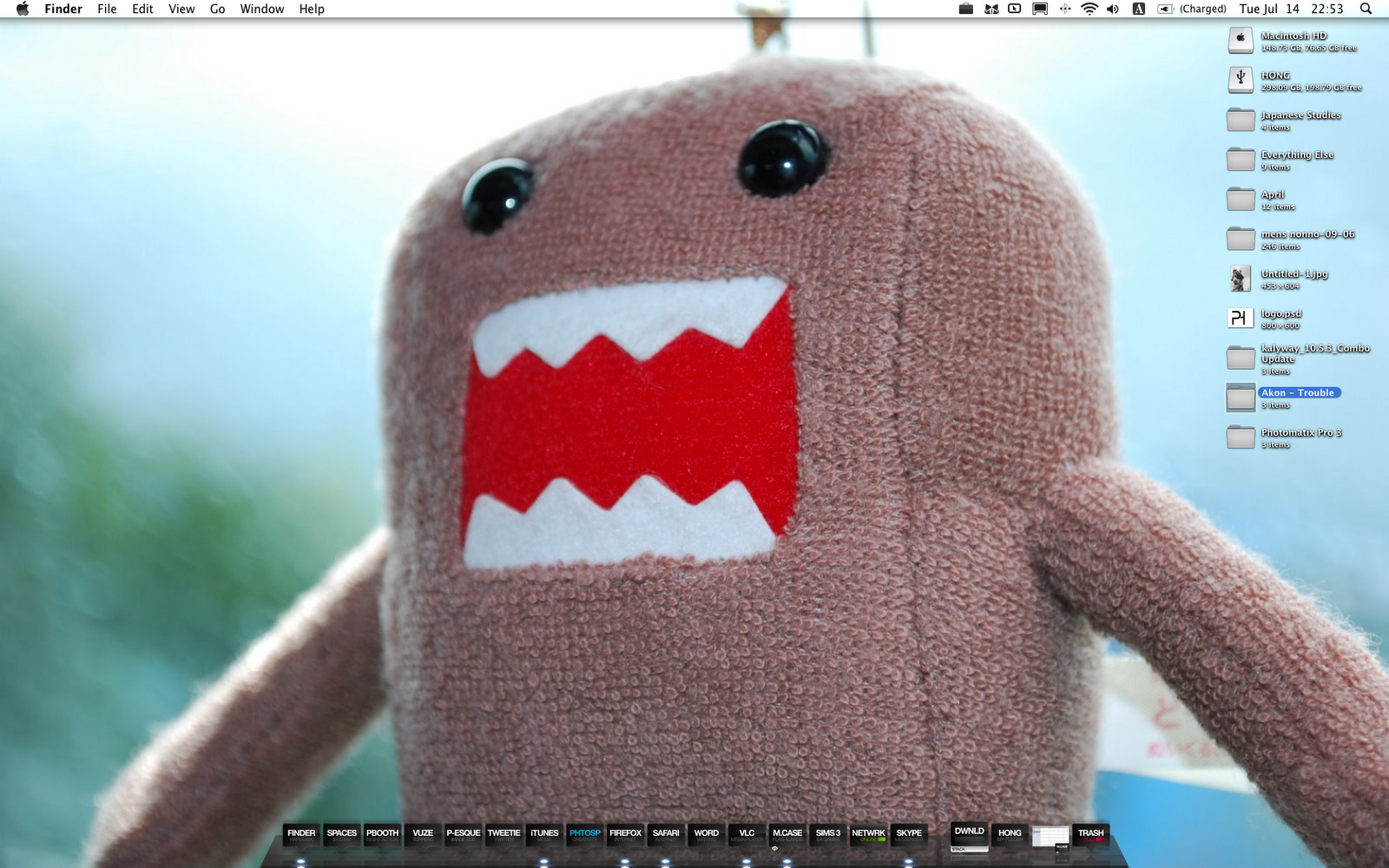
Task: Open the volume control in menu bar
Action: tap(1113, 9)
